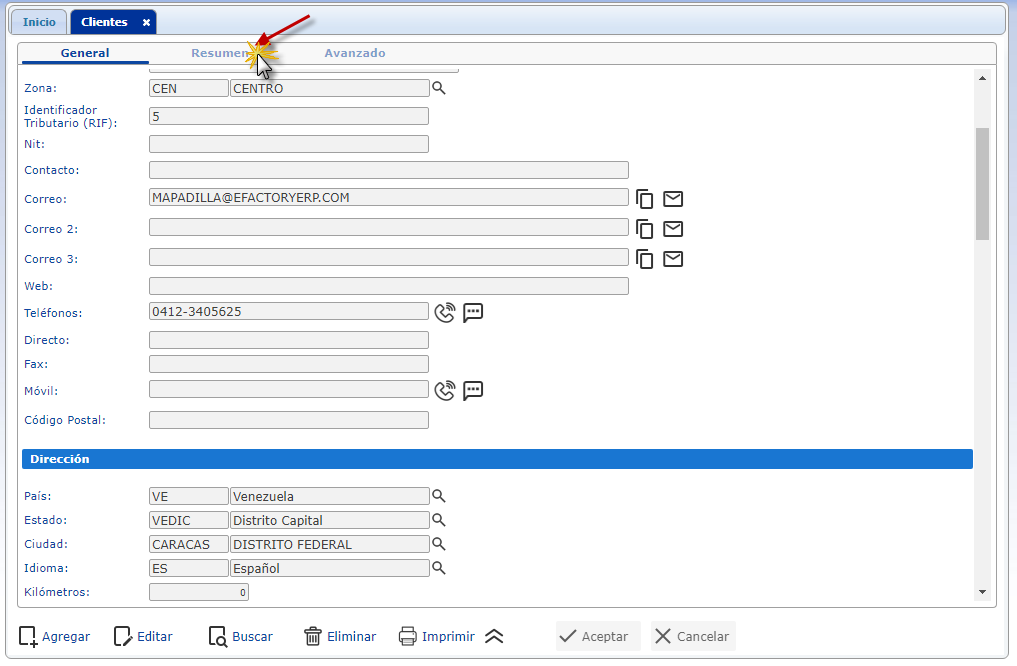
Task: Focus the Web input field
Action: click(389, 286)
